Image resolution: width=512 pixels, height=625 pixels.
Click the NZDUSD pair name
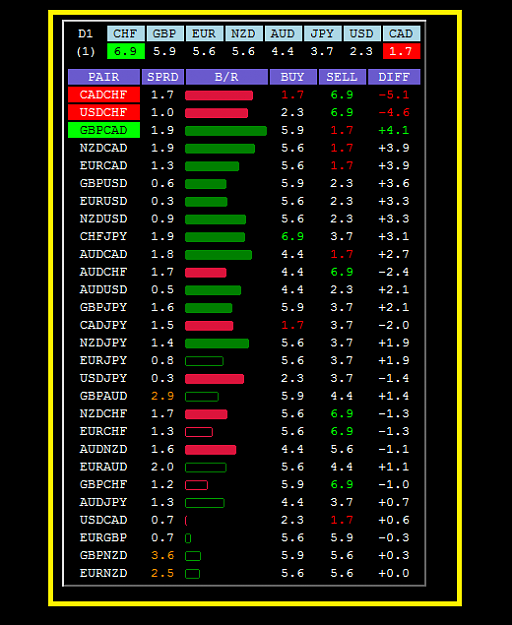[104, 219]
